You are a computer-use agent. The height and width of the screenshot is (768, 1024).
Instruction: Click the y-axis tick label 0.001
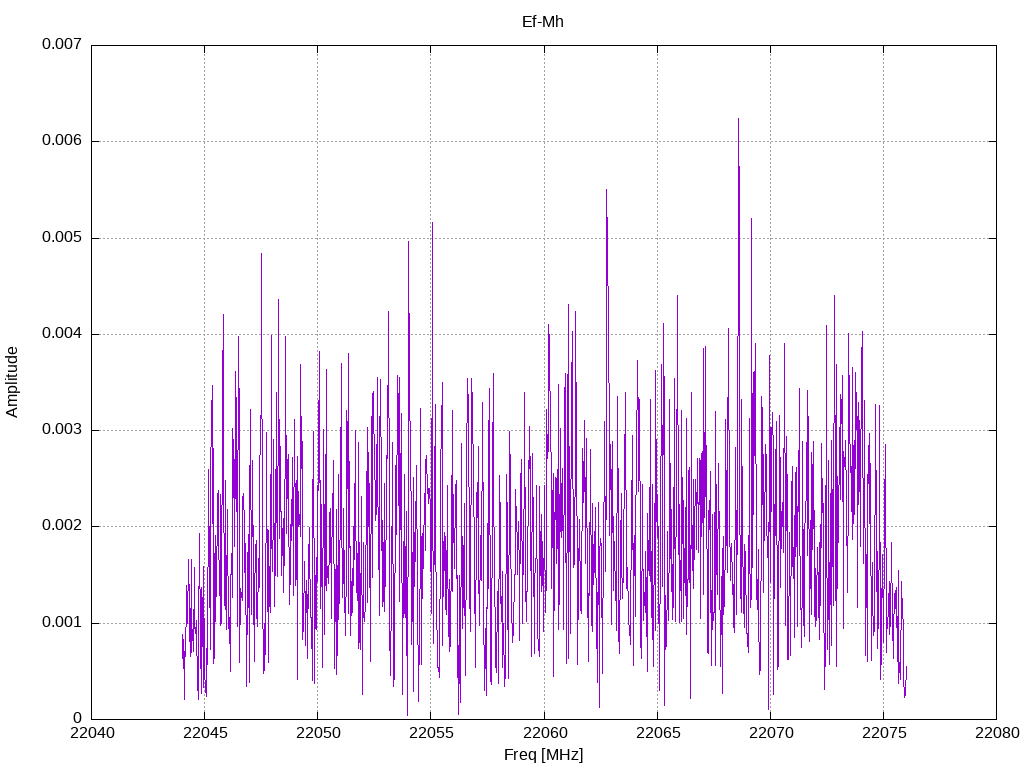coord(62,622)
